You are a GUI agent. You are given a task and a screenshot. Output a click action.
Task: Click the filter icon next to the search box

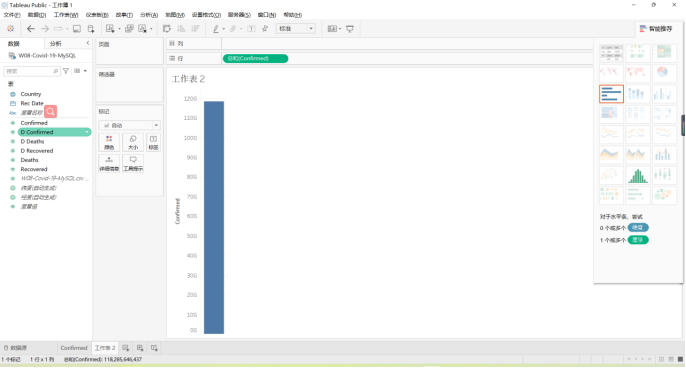pos(66,71)
